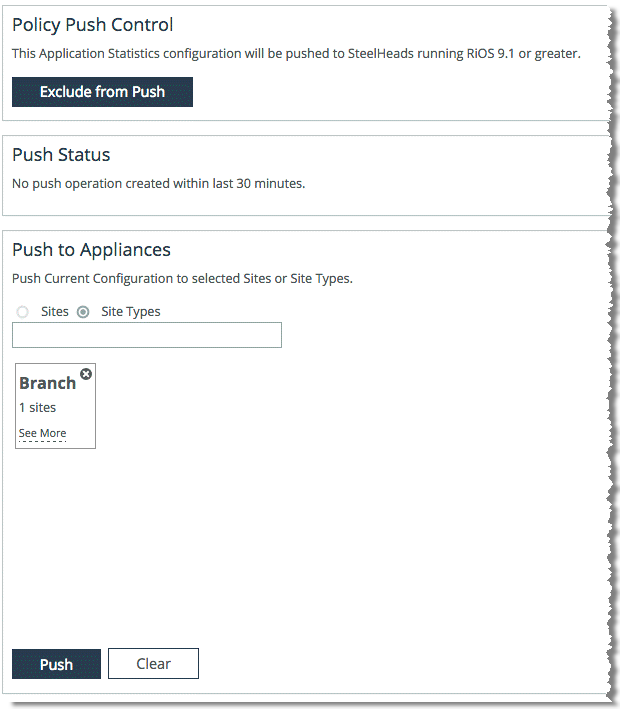Click the Push Status heading
Viewport: 620px width, 709px height.
(x=61, y=155)
